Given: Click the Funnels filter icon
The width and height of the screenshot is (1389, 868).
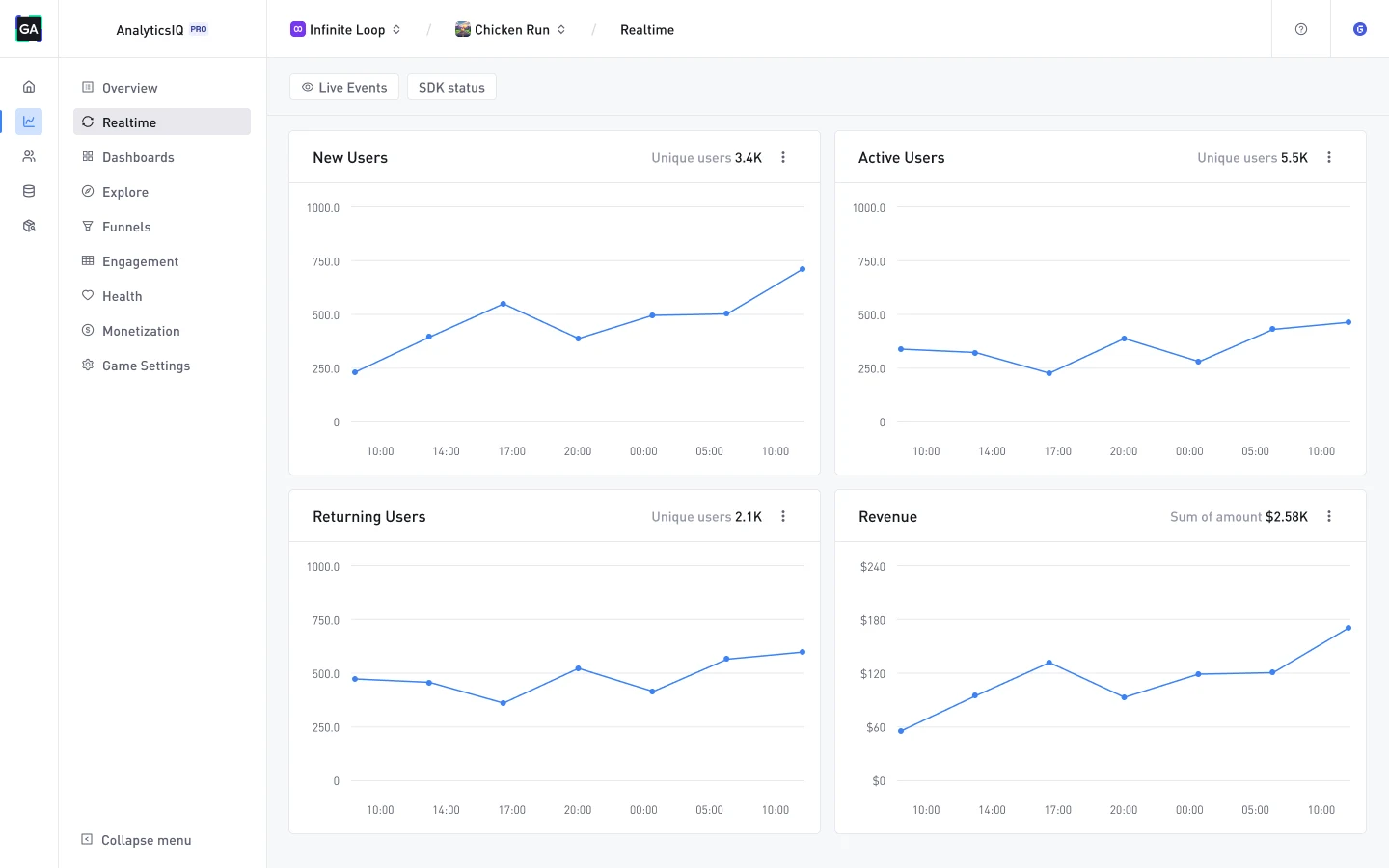Looking at the screenshot, I should click(x=88, y=226).
